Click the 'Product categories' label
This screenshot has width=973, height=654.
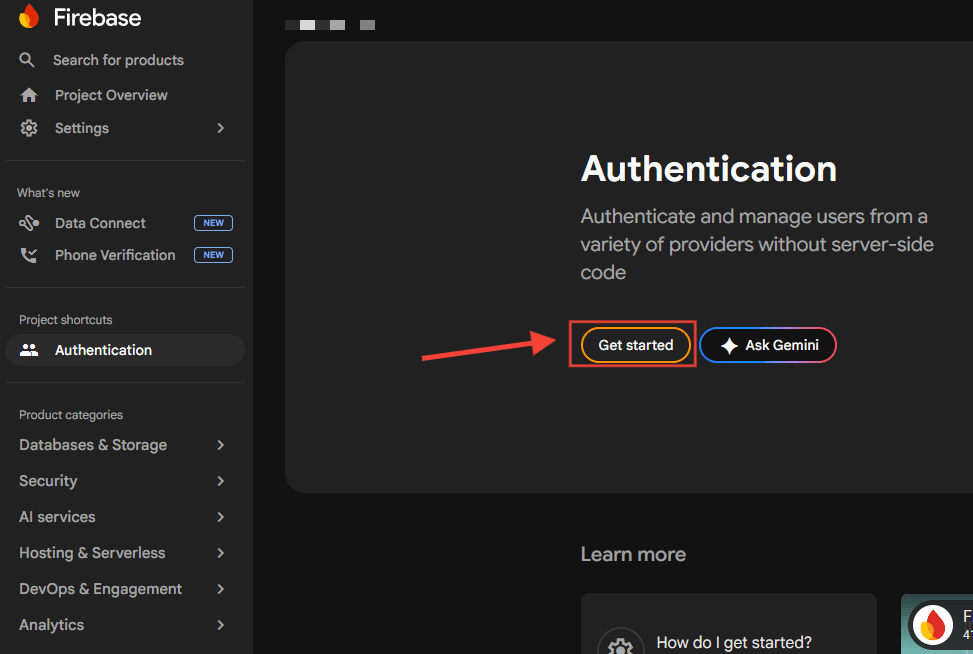coord(71,414)
